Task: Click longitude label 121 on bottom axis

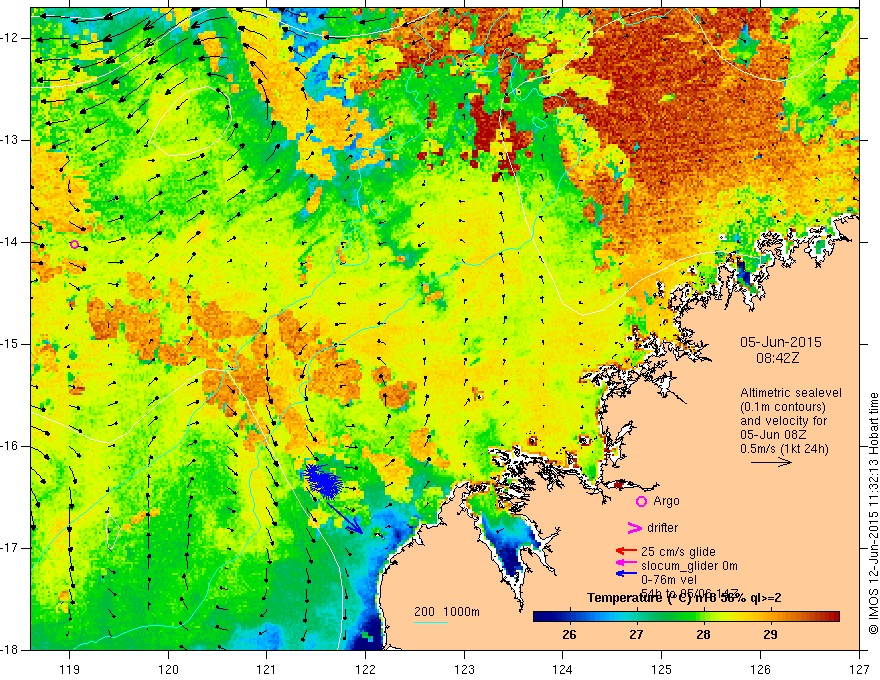Action: 267,669
